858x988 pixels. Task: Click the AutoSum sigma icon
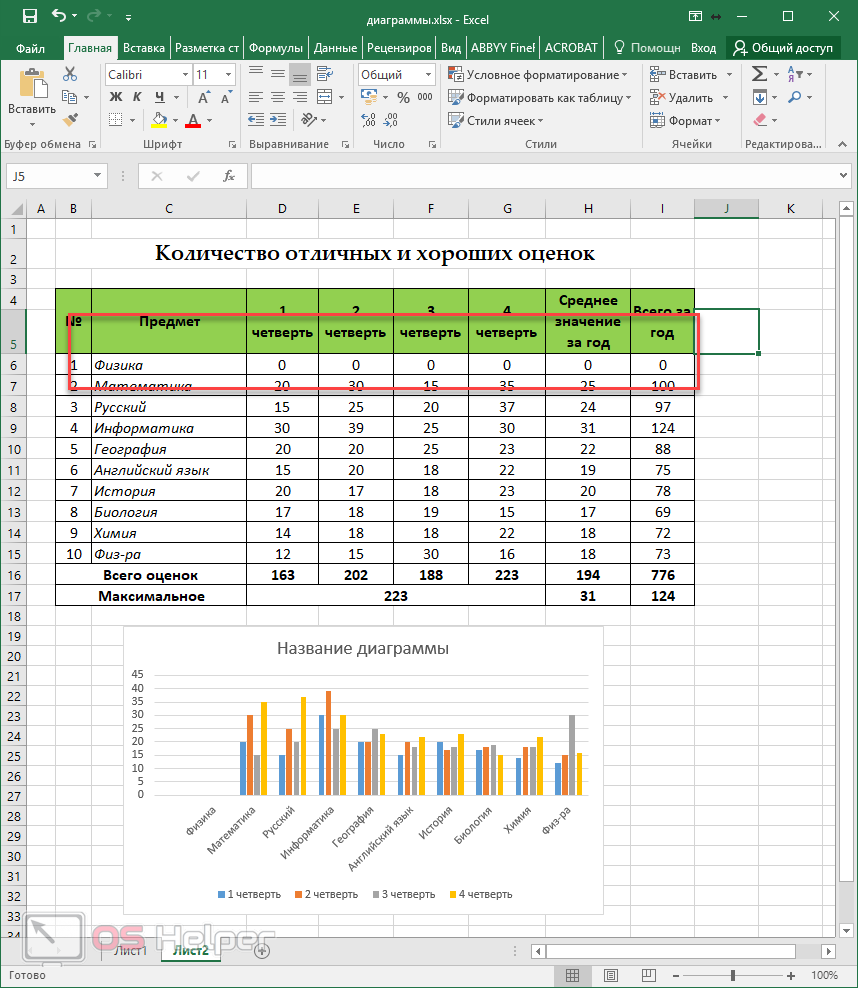tap(759, 74)
